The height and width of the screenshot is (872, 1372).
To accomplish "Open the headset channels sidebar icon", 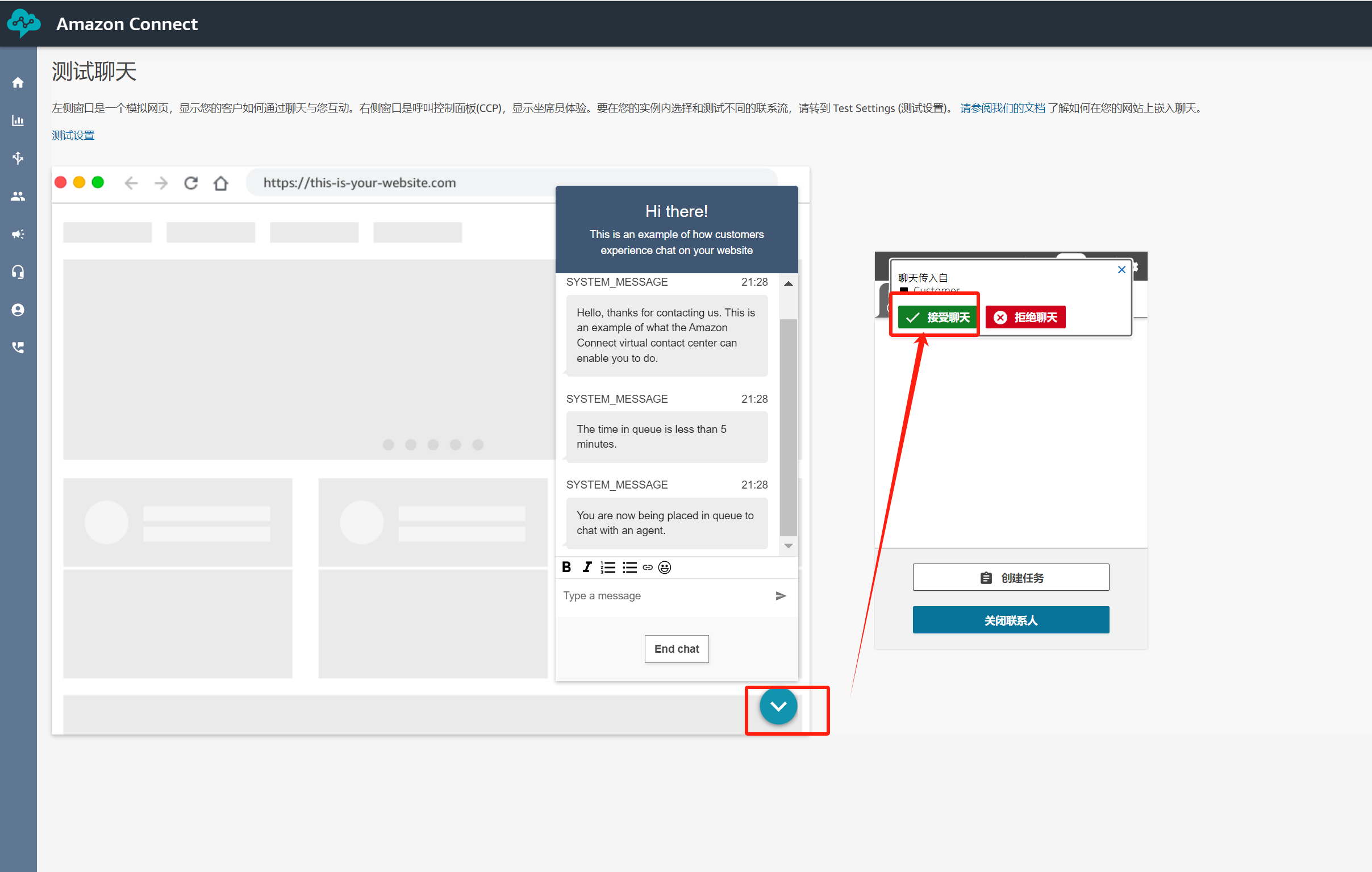I will point(18,272).
